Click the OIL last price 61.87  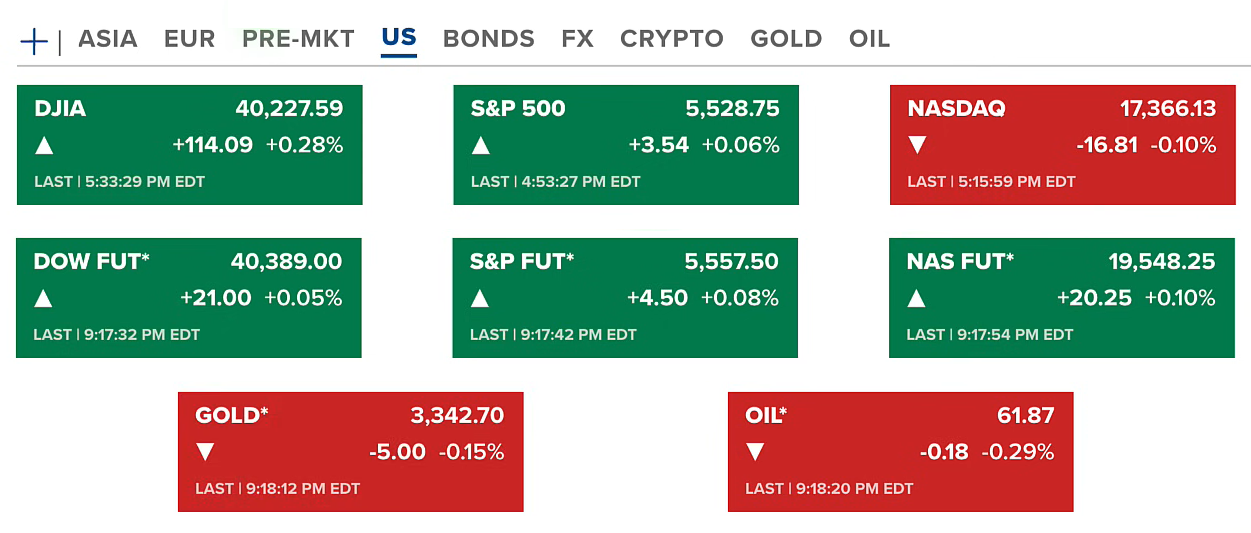click(1026, 415)
